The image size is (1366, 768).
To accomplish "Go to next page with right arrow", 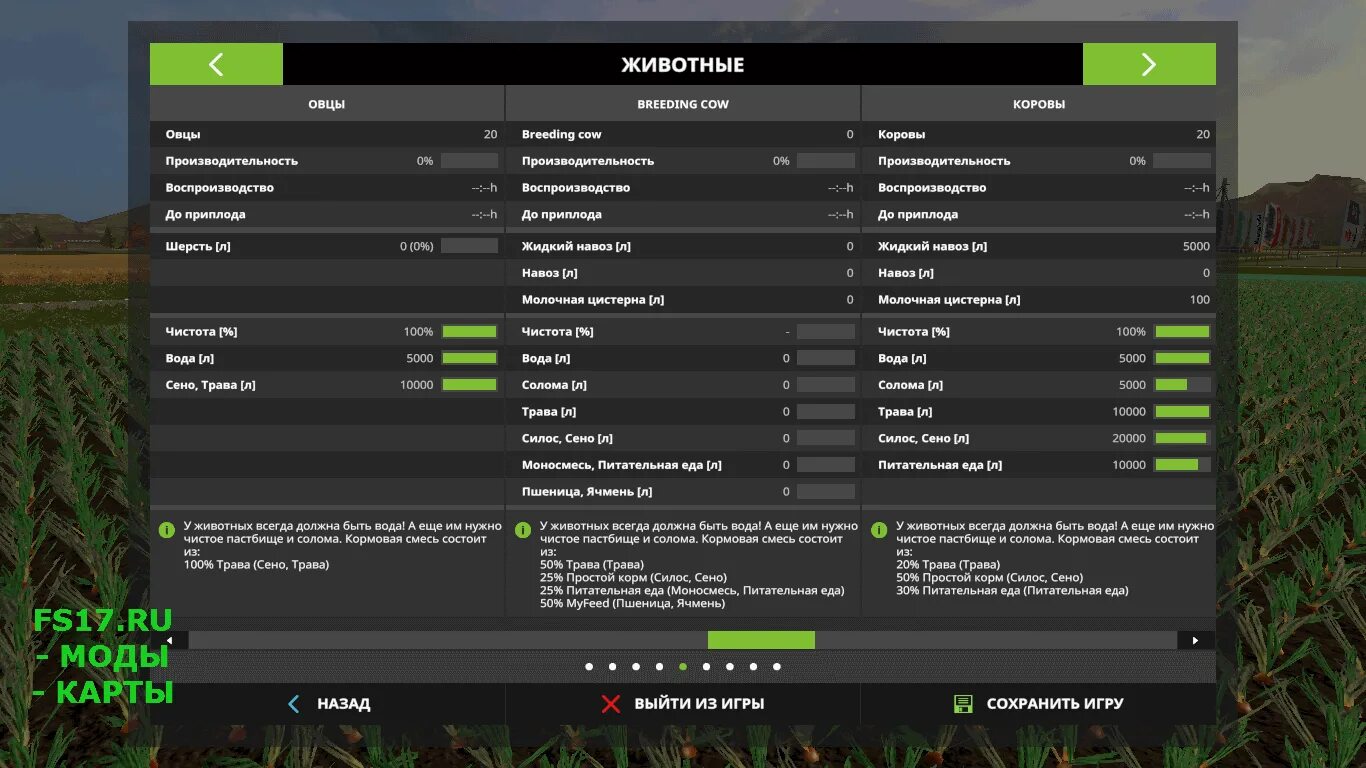I will click(1149, 64).
